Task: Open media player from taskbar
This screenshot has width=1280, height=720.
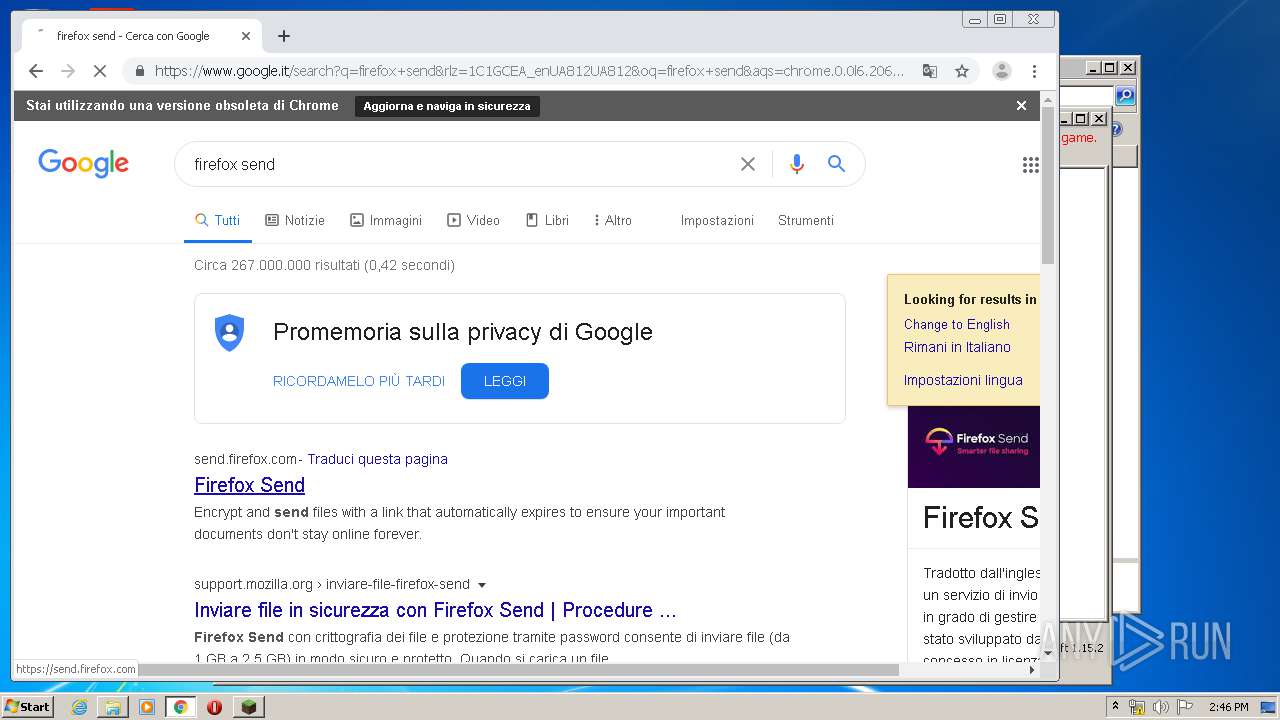Action: (147, 707)
